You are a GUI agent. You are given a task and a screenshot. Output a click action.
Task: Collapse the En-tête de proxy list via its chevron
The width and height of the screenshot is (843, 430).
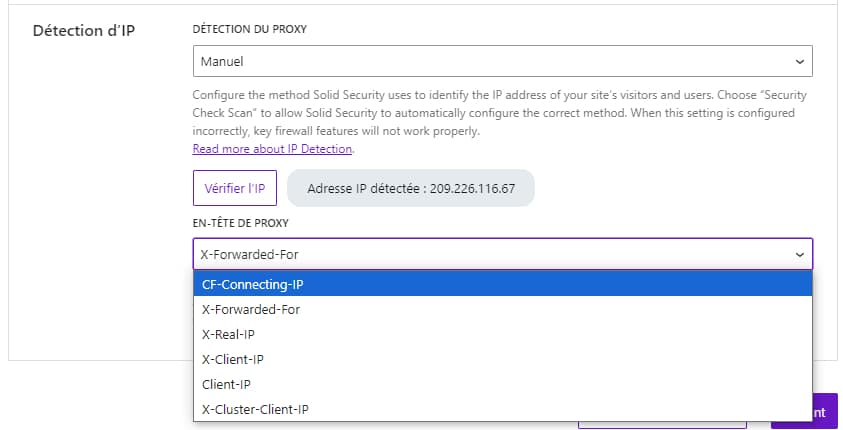[798, 254]
